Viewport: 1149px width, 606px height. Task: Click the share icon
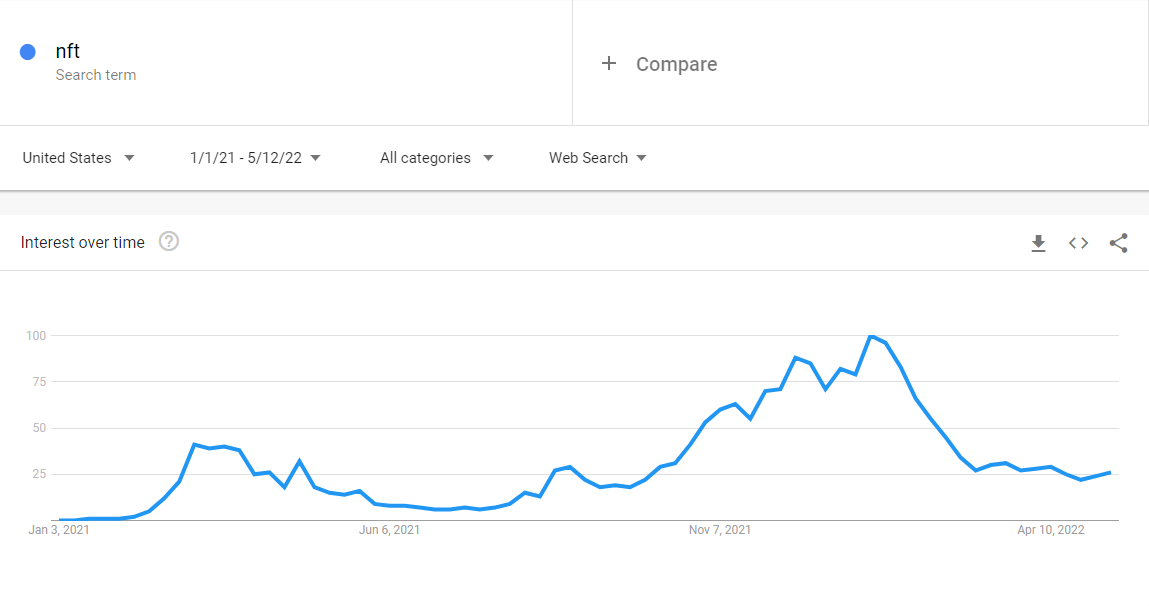pos(1119,243)
